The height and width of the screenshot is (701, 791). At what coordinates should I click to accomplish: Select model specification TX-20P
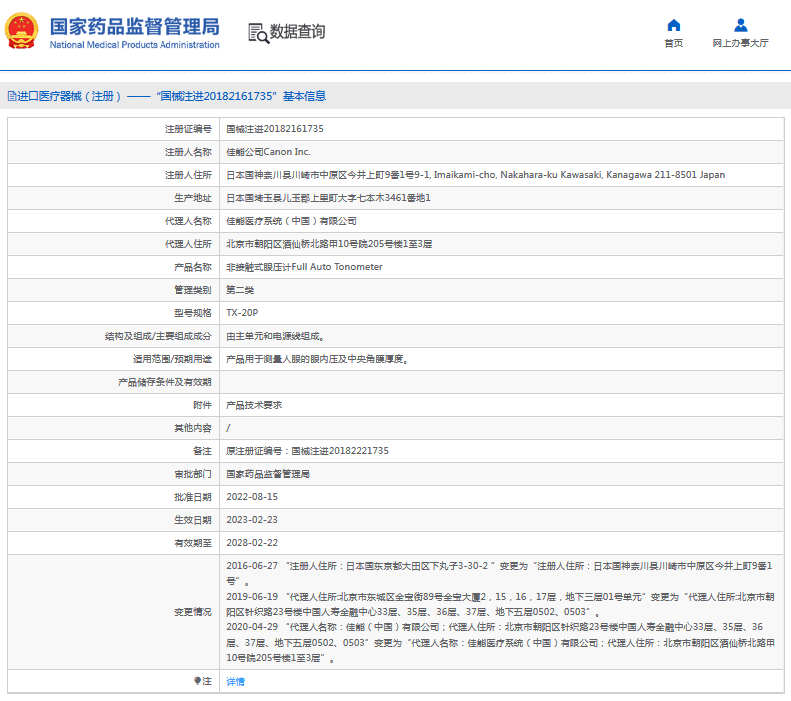pos(242,313)
